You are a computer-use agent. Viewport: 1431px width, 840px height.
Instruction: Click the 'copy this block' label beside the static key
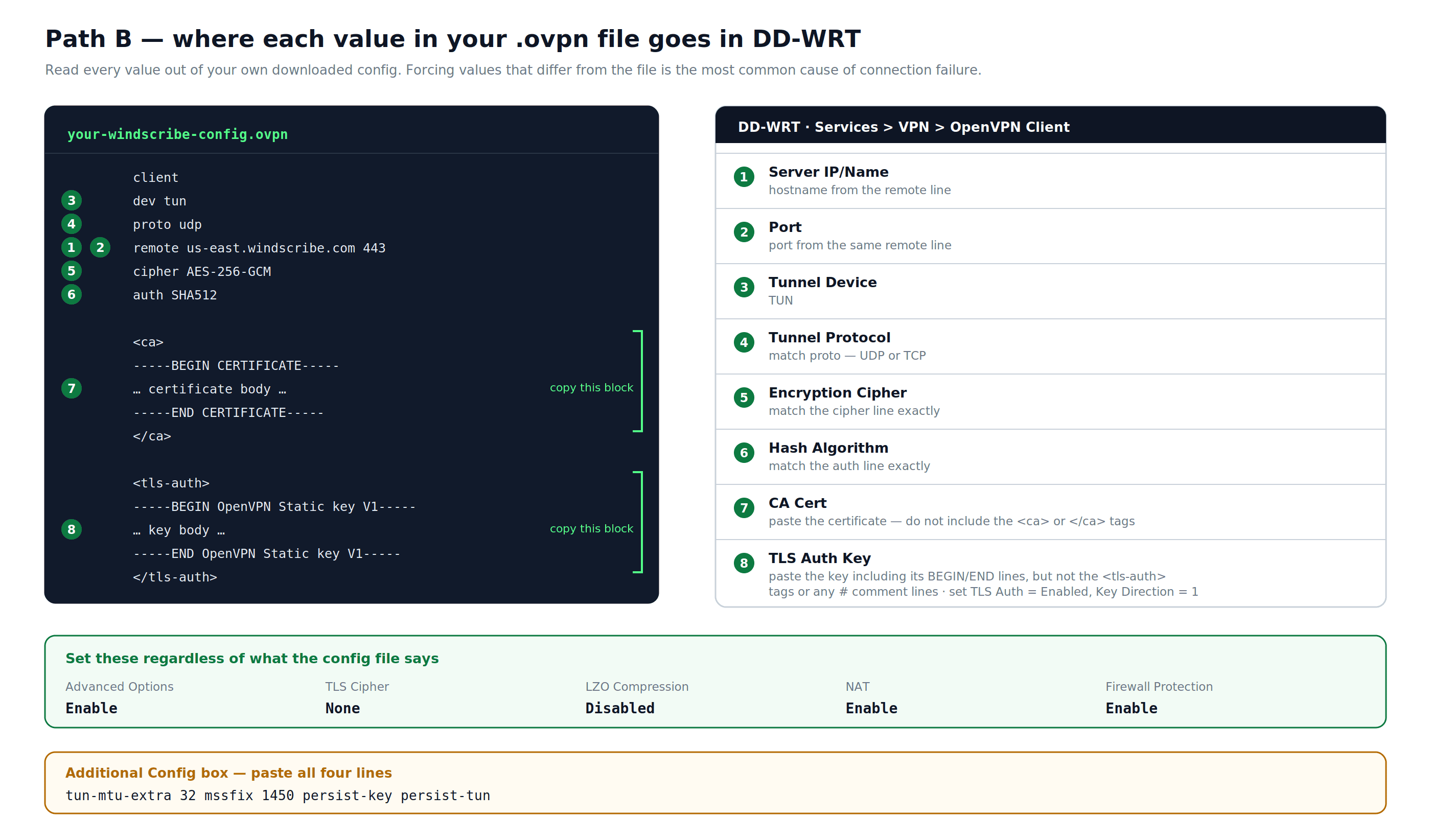point(591,528)
